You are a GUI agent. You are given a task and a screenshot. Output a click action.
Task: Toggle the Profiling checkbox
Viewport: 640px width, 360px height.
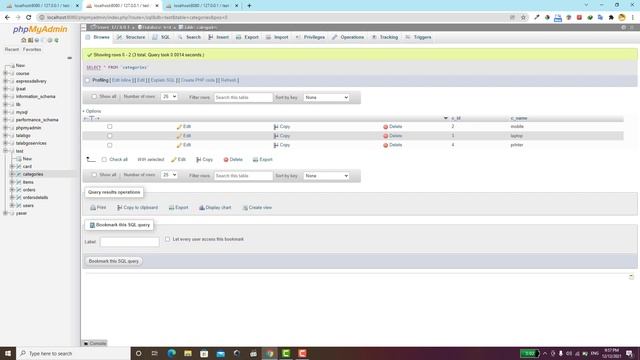pyautogui.click(x=87, y=80)
